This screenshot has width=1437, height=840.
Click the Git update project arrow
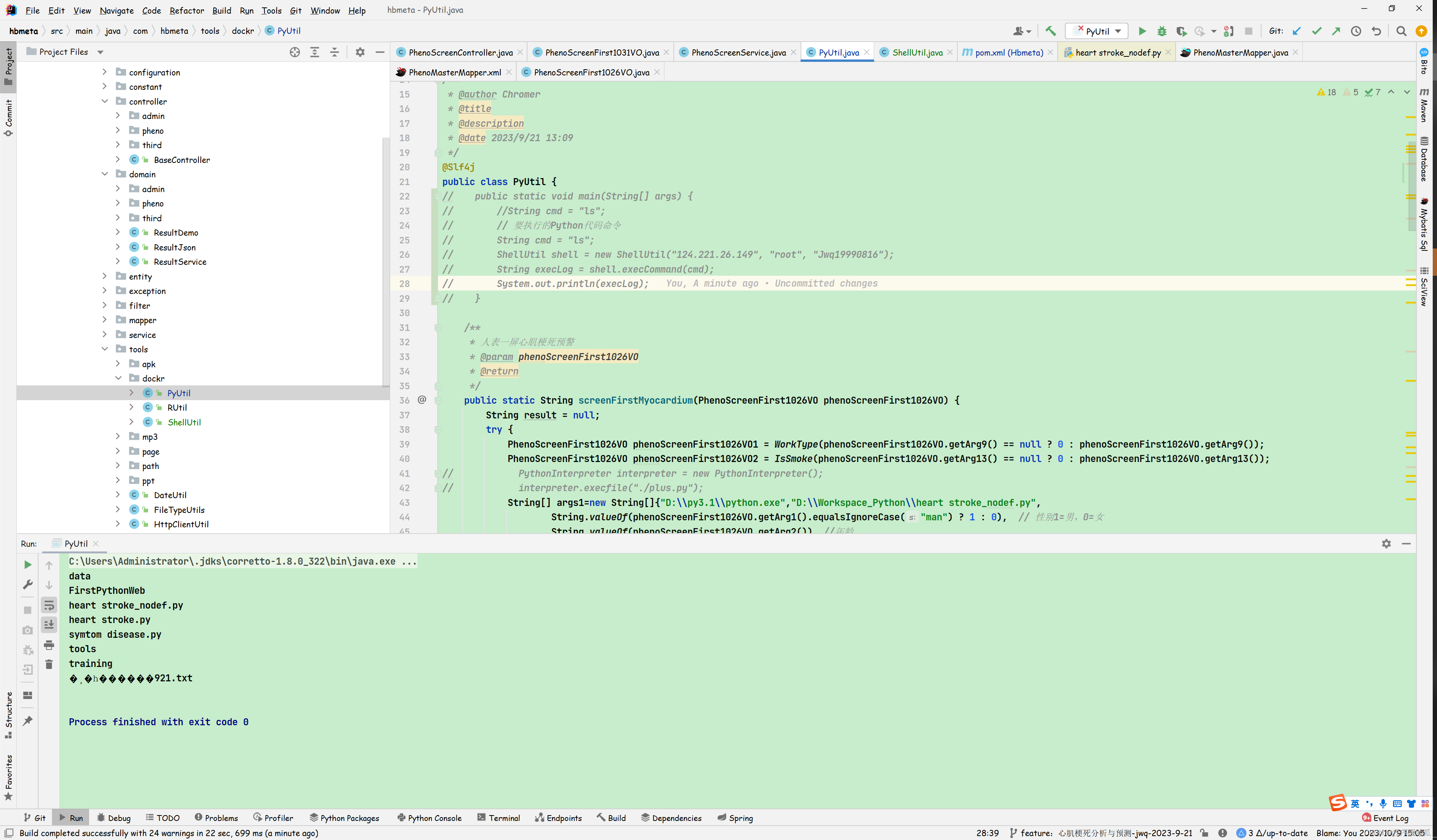1297,31
